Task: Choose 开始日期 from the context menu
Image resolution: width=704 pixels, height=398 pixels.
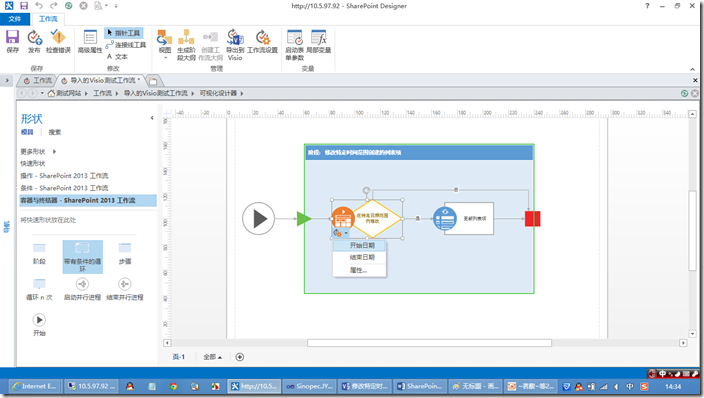Action: coord(360,245)
